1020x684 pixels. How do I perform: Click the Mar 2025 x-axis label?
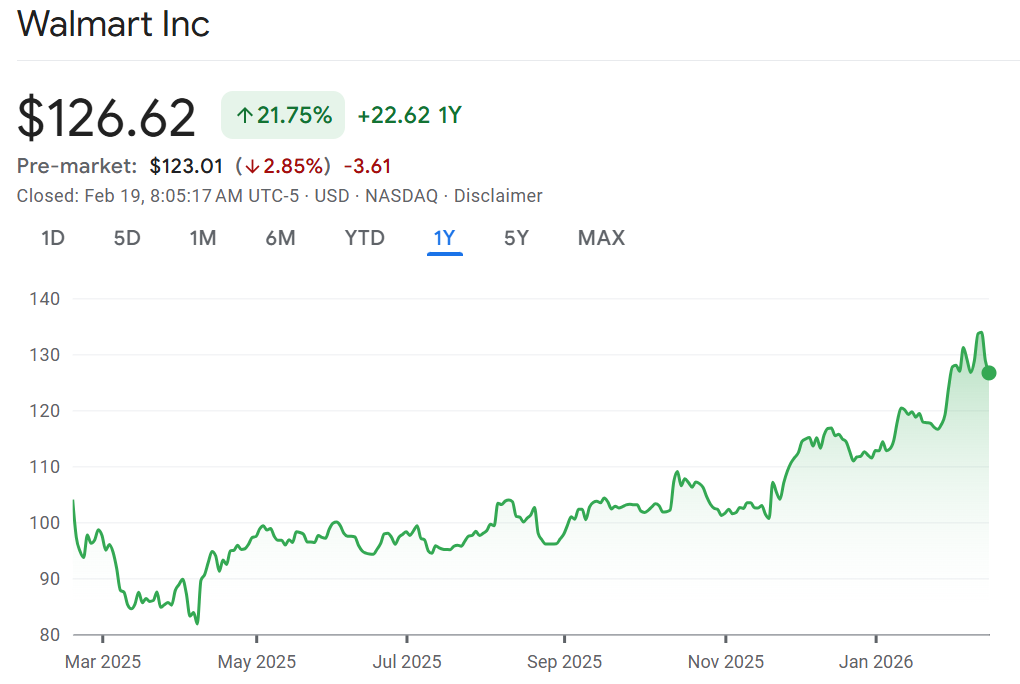point(103,662)
